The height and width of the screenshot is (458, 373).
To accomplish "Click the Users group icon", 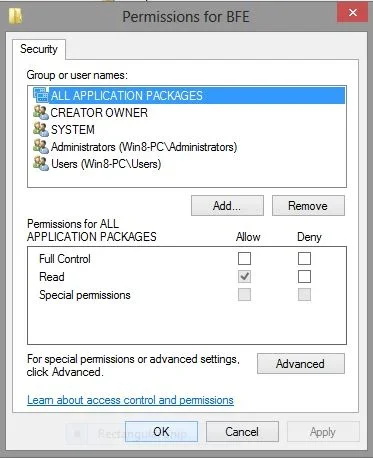I will tap(41, 163).
